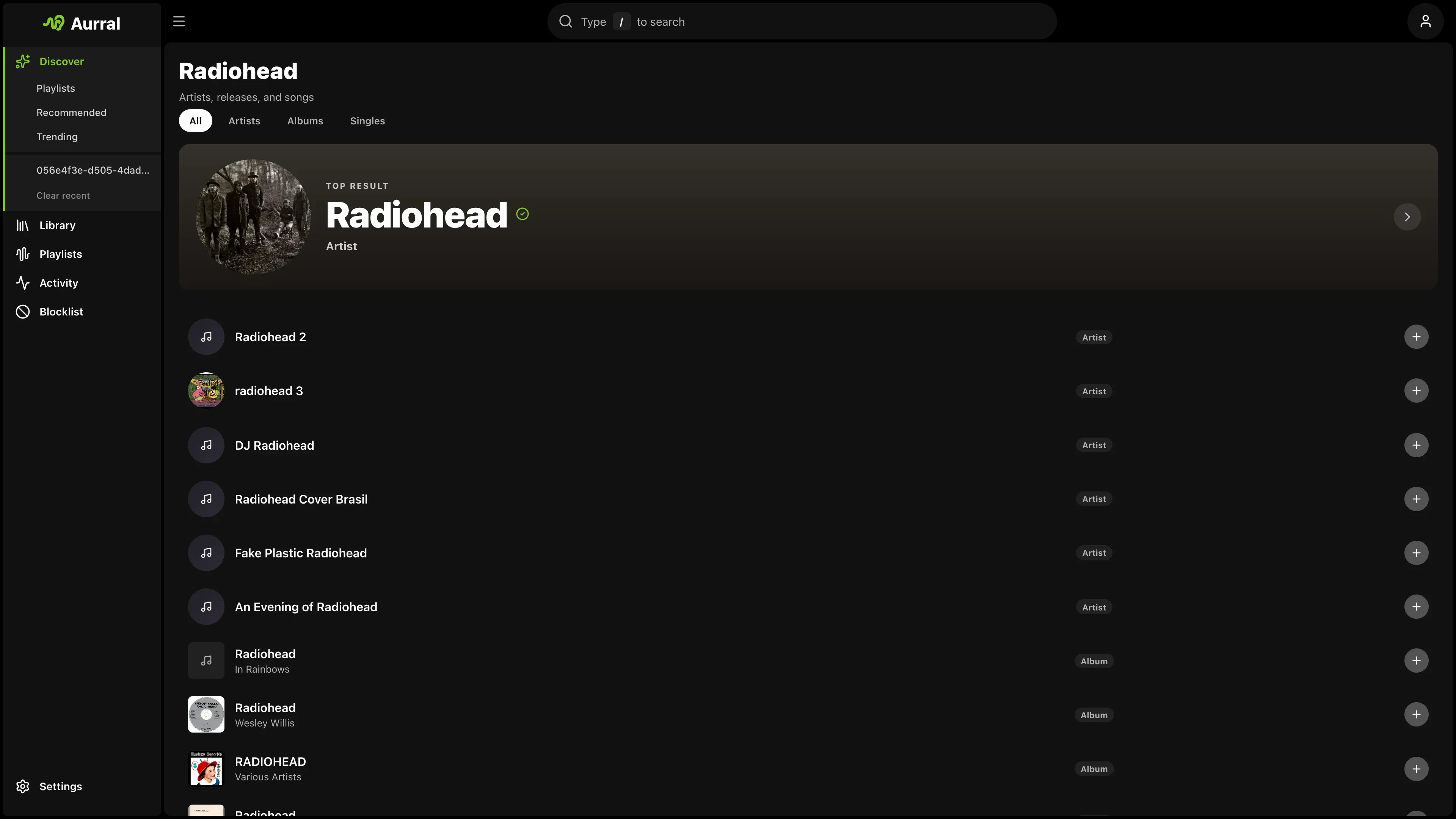Add An Evening of Radiohead with plus

(x=1416, y=607)
